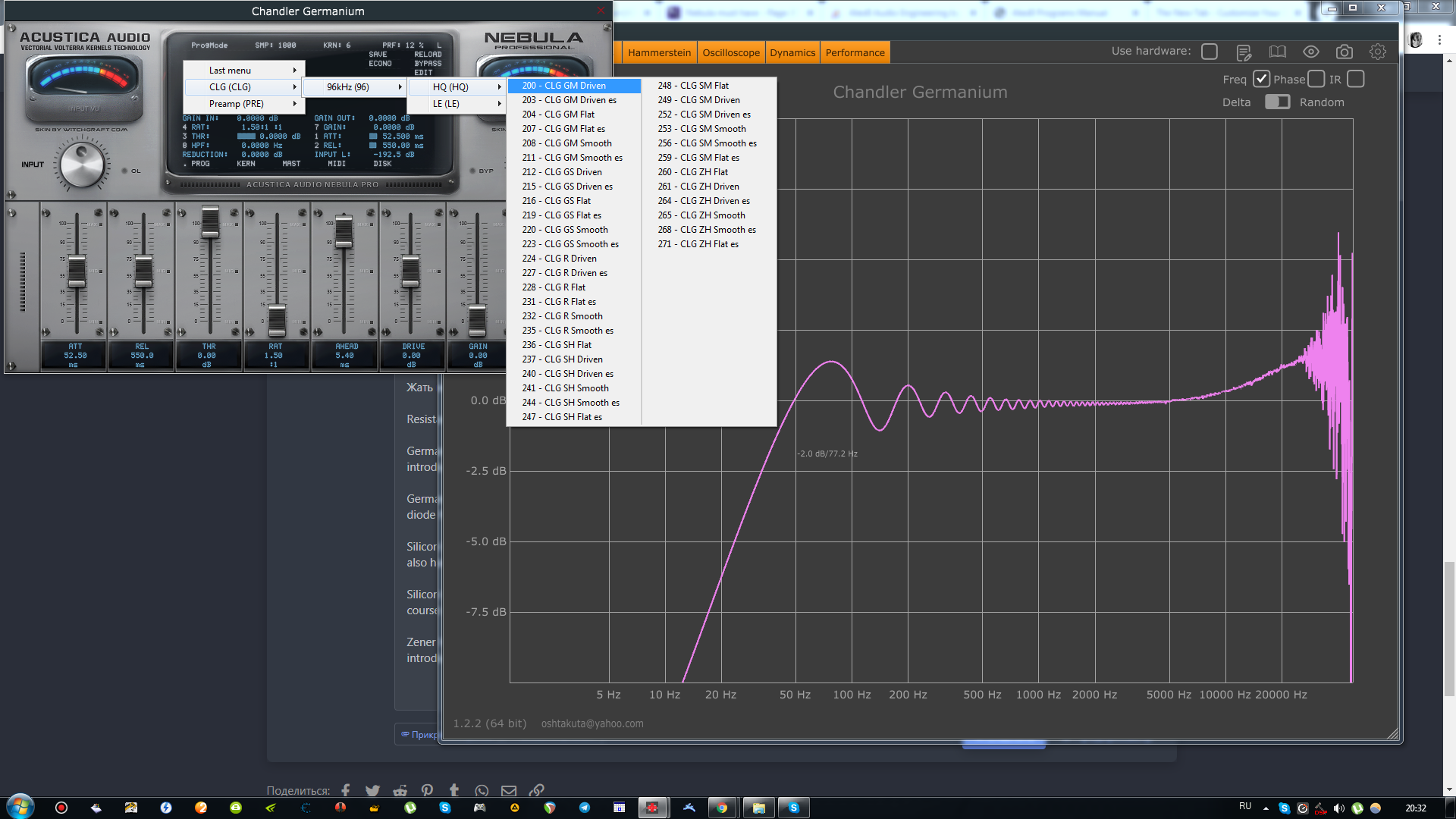This screenshot has width=1456, height=819.
Task: Enable the Phase checkbox
Action: point(1316,80)
